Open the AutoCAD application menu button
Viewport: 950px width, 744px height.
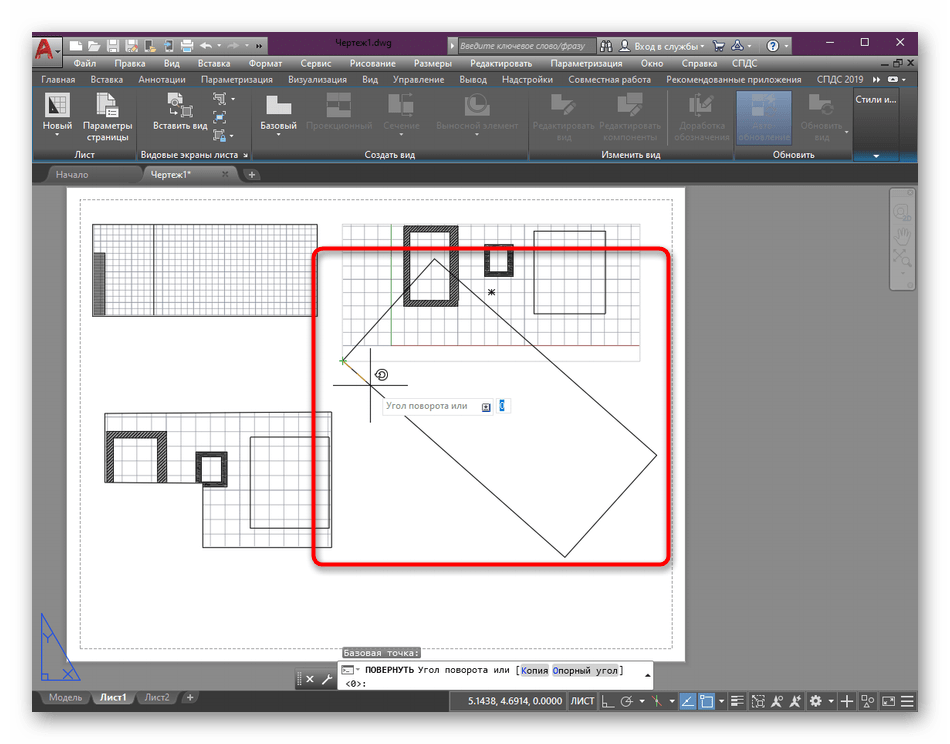[47, 48]
